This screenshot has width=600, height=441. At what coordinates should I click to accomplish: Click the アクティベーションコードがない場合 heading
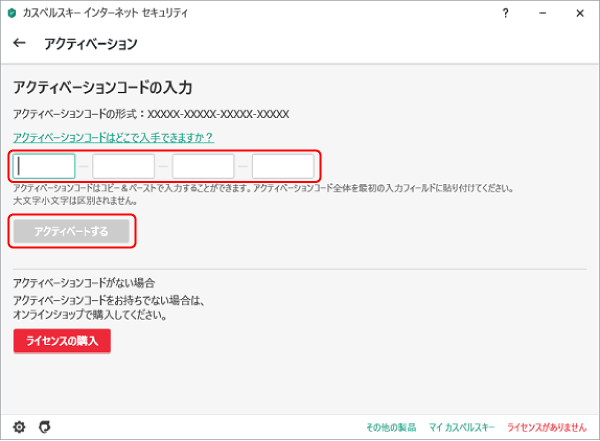click(x=84, y=283)
